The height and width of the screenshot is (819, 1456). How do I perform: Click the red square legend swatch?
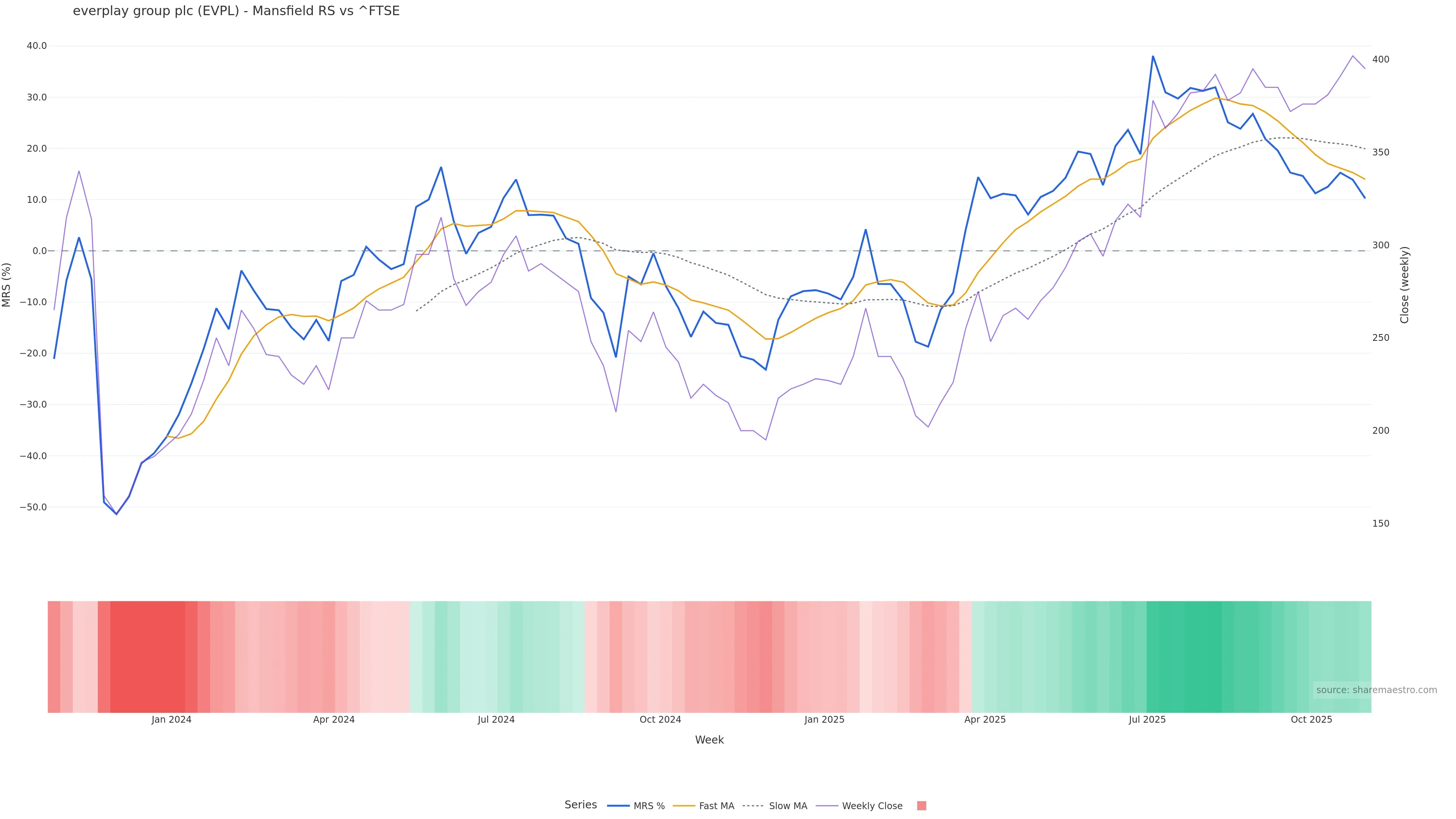pos(921,805)
